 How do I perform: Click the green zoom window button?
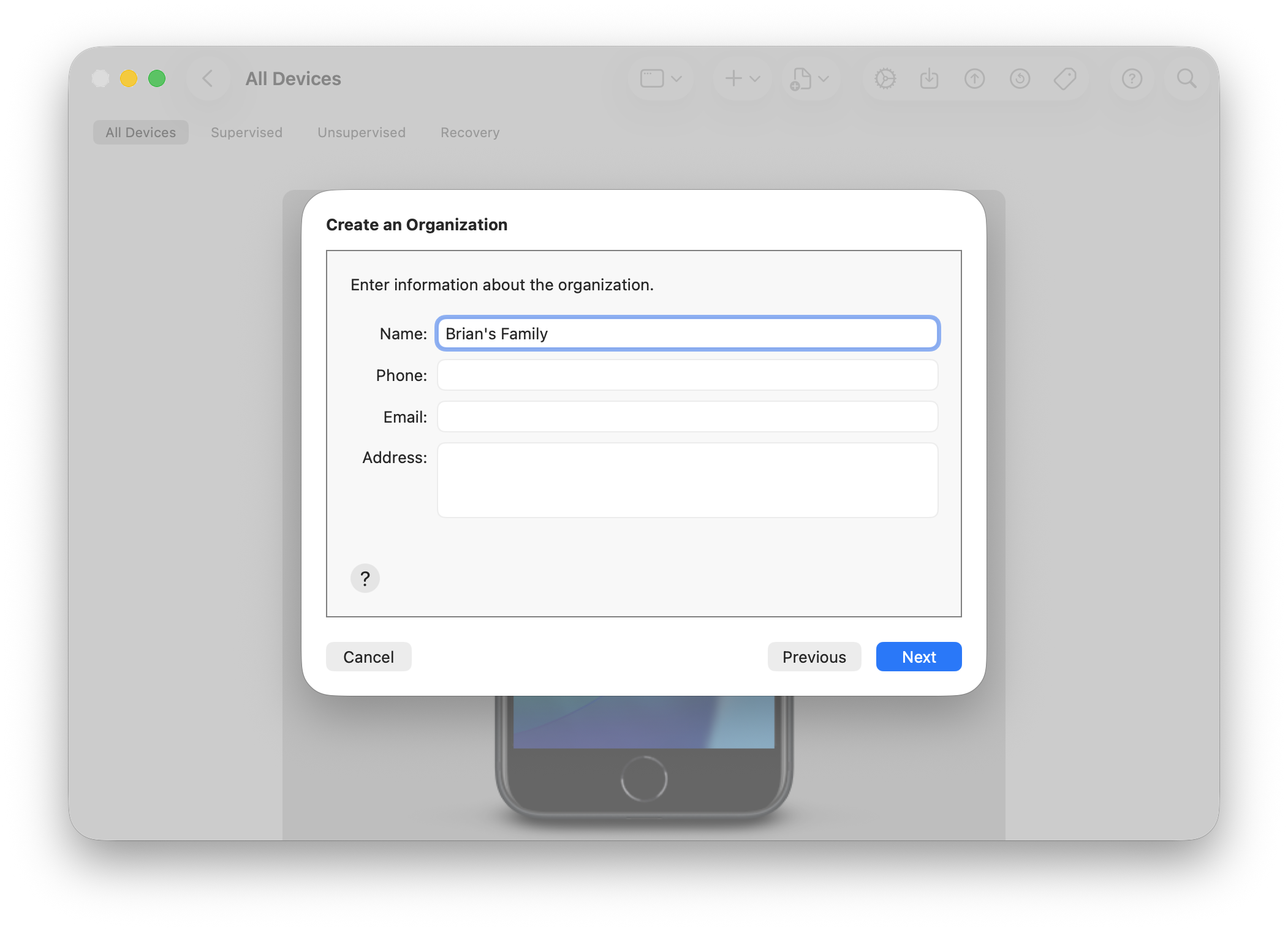[157, 78]
